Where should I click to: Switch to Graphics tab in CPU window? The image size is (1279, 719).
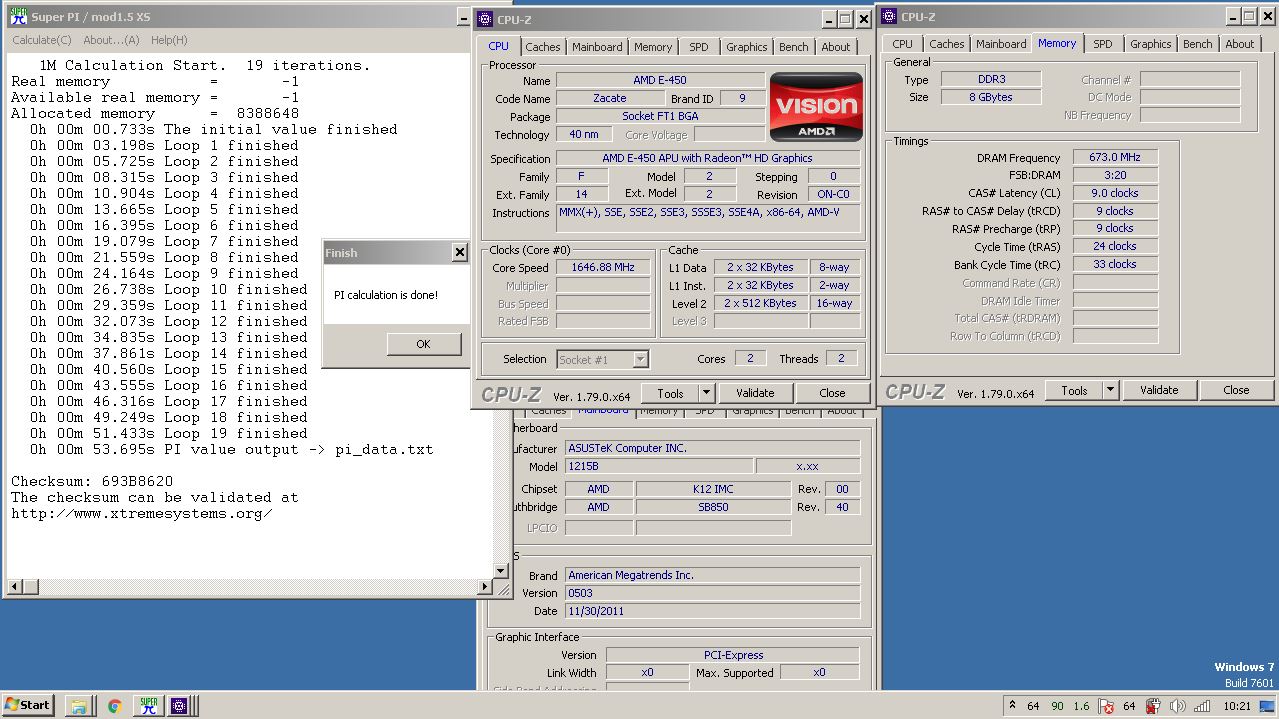click(x=747, y=47)
